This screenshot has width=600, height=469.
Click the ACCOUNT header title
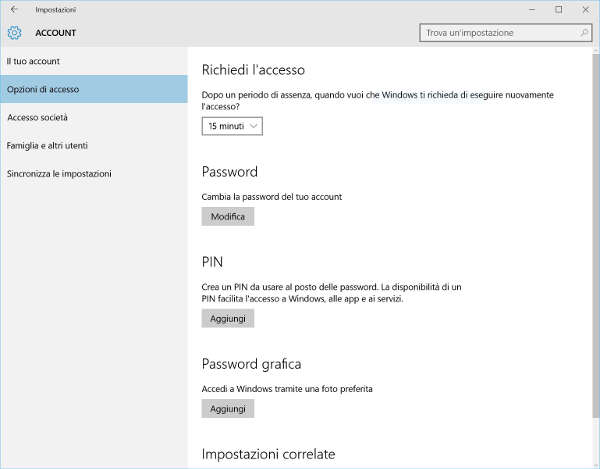coord(55,33)
